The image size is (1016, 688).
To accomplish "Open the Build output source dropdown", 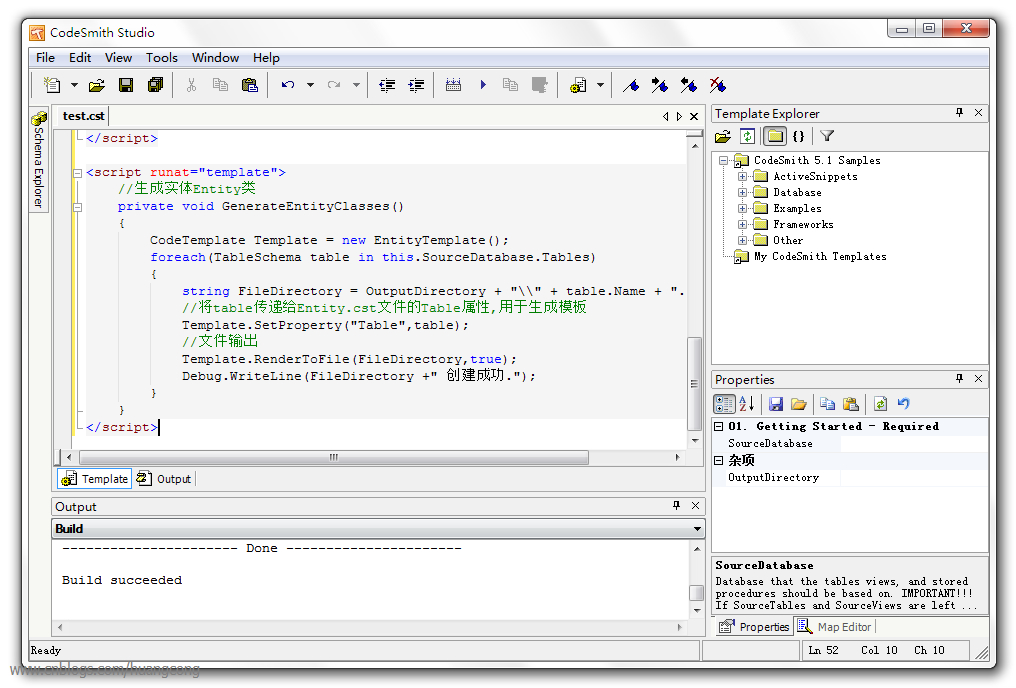I will click(x=697, y=529).
